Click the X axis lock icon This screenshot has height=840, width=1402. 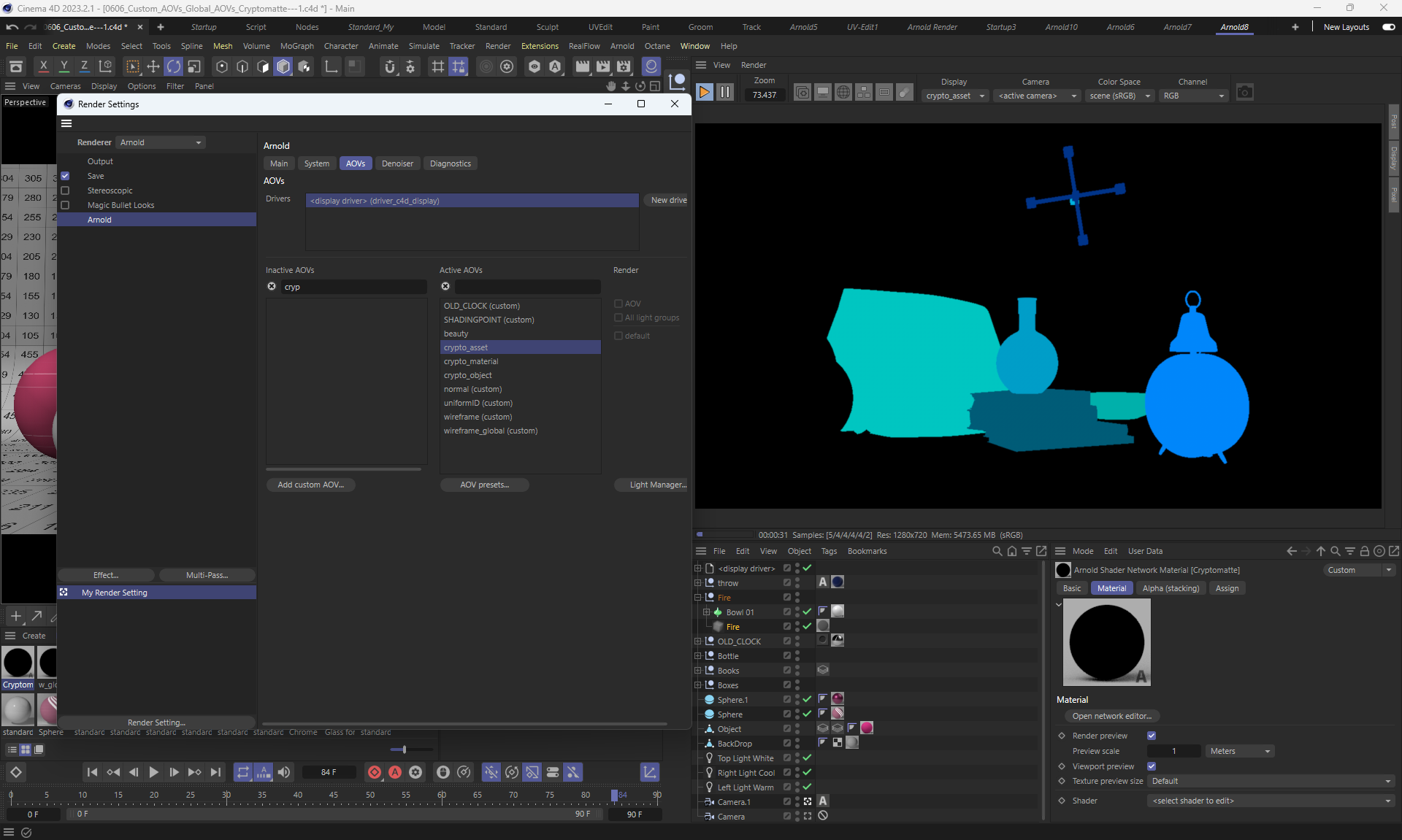tap(44, 67)
